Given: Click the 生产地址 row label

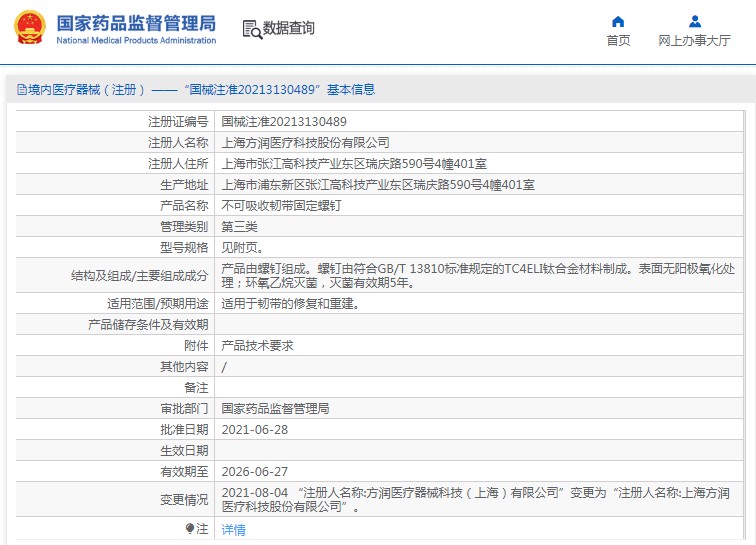Looking at the screenshot, I should pos(184,185).
